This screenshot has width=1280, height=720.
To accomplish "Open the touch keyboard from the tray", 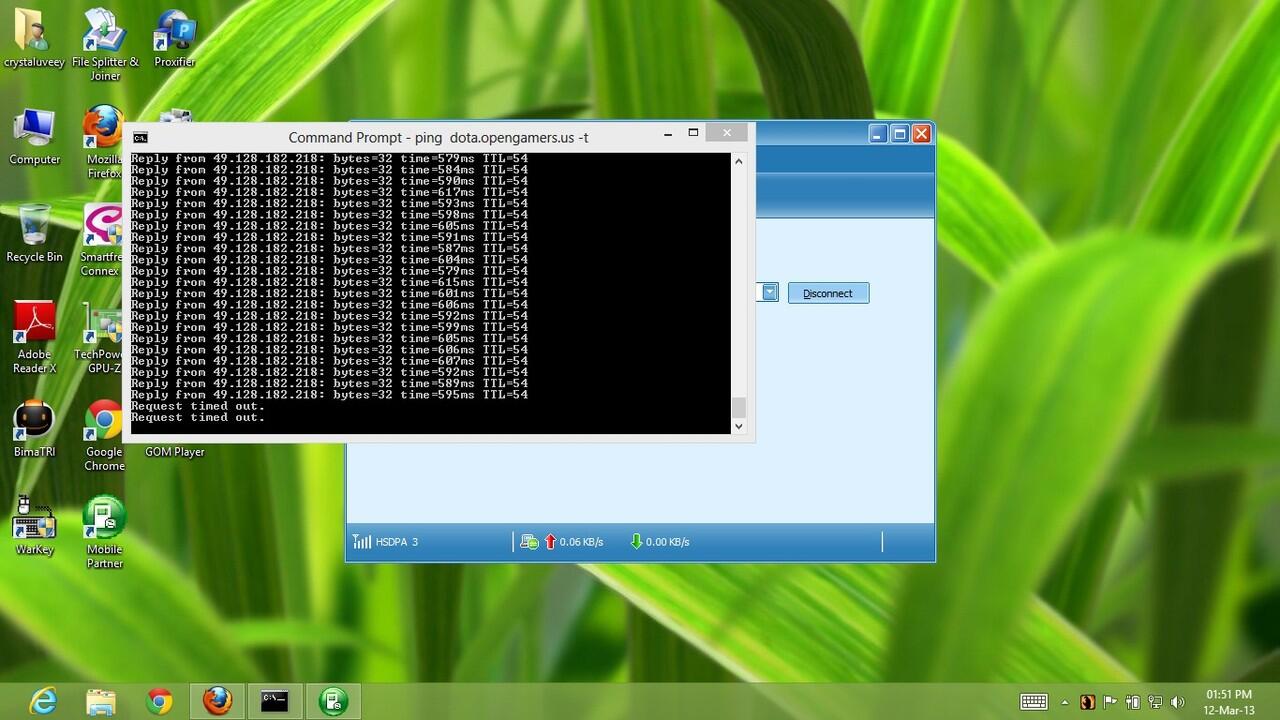I will click(1034, 702).
